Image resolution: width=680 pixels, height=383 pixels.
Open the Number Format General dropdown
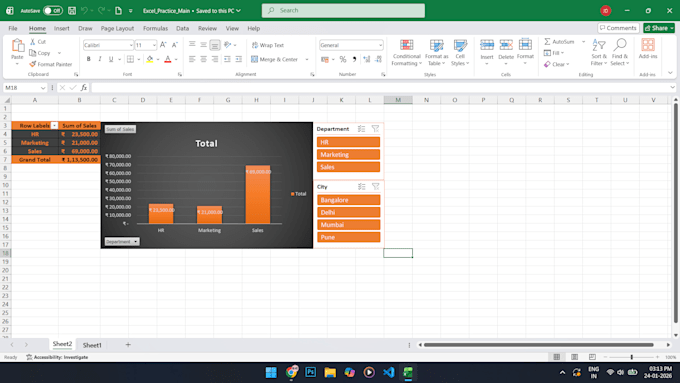point(380,45)
